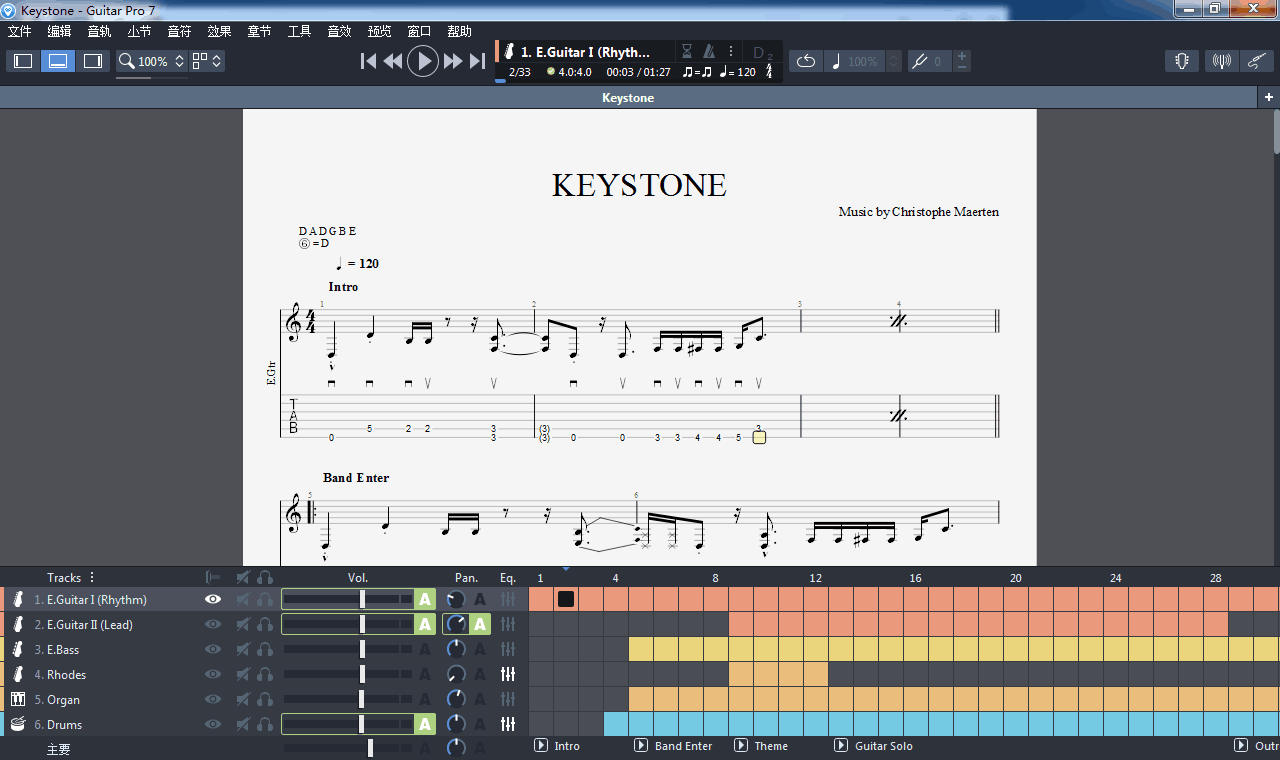Start playback with the Play button
The width and height of the screenshot is (1280, 760).
423,61
